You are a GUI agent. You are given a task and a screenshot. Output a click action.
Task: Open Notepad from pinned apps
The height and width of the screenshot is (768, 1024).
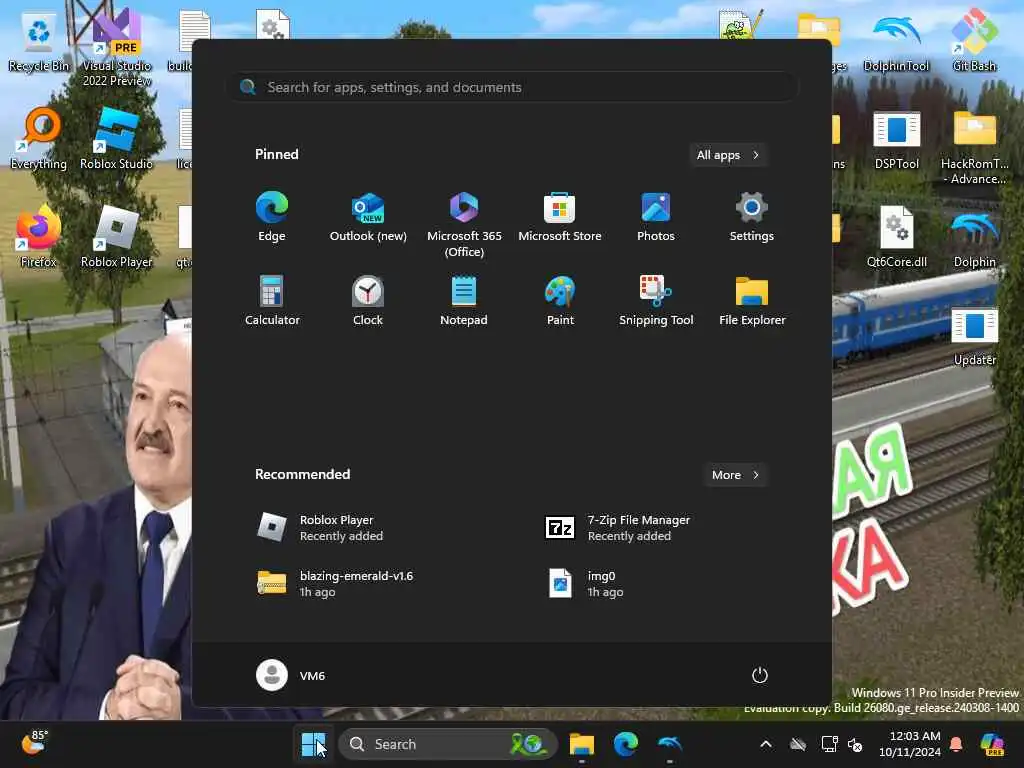[464, 300]
